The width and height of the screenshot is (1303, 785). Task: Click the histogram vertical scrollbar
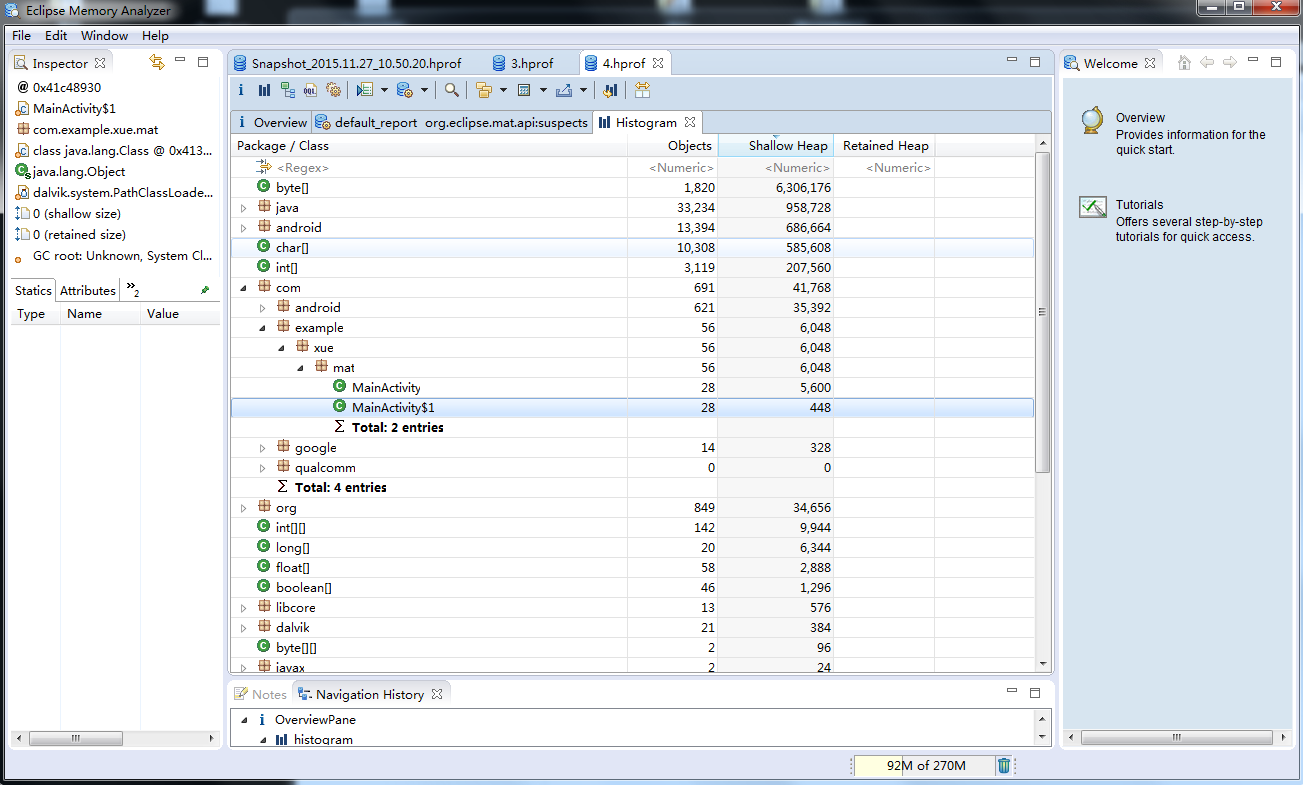pos(1043,312)
